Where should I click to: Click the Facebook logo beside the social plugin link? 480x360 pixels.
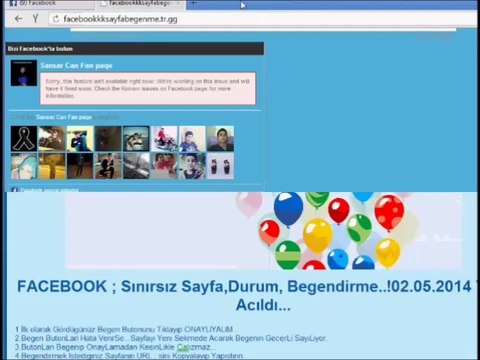point(14,190)
